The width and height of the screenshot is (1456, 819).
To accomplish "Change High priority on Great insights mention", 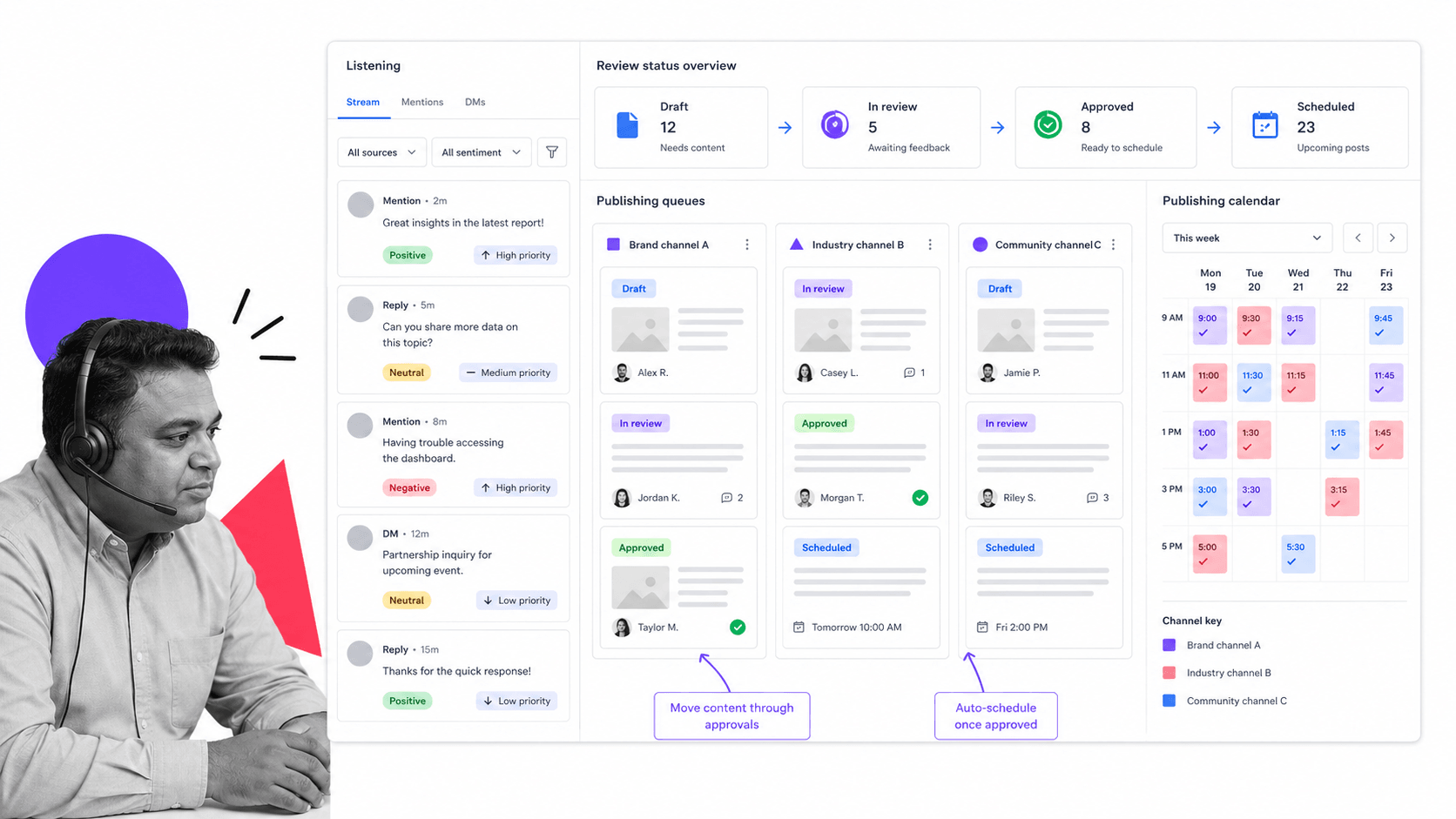I will (x=516, y=255).
